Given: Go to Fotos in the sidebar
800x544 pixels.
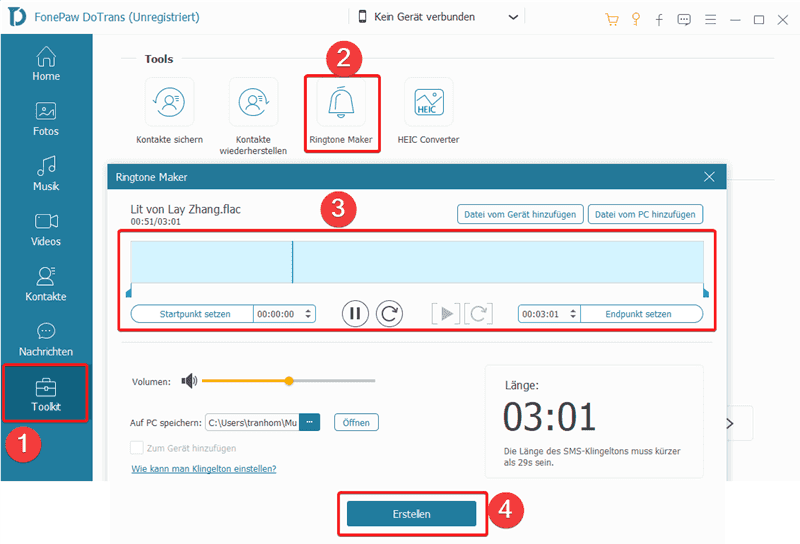Looking at the screenshot, I should (x=46, y=119).
